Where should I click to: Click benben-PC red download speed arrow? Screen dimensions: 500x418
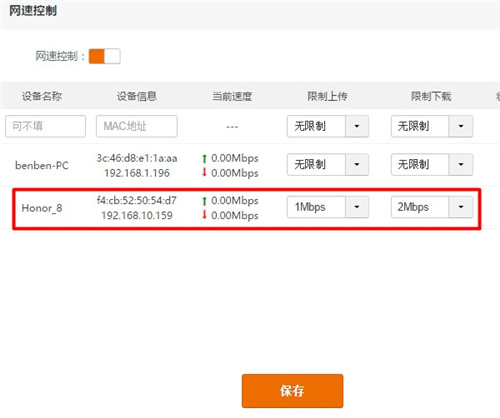[204, 173]
